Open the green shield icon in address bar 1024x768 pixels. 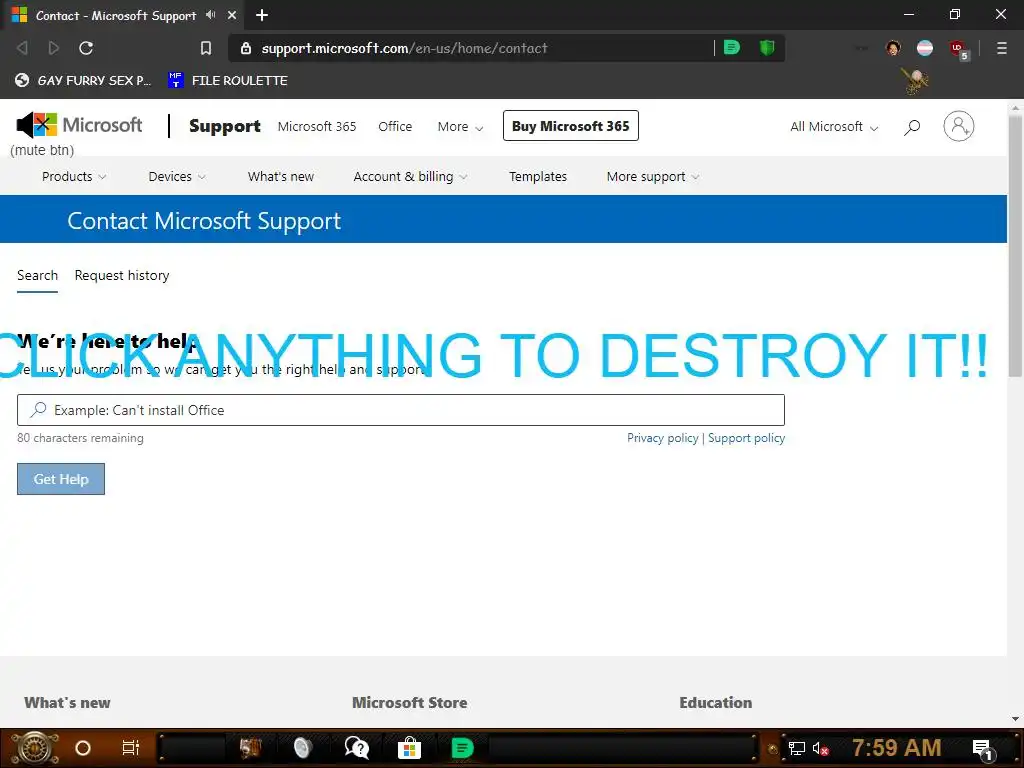(767, 47)
